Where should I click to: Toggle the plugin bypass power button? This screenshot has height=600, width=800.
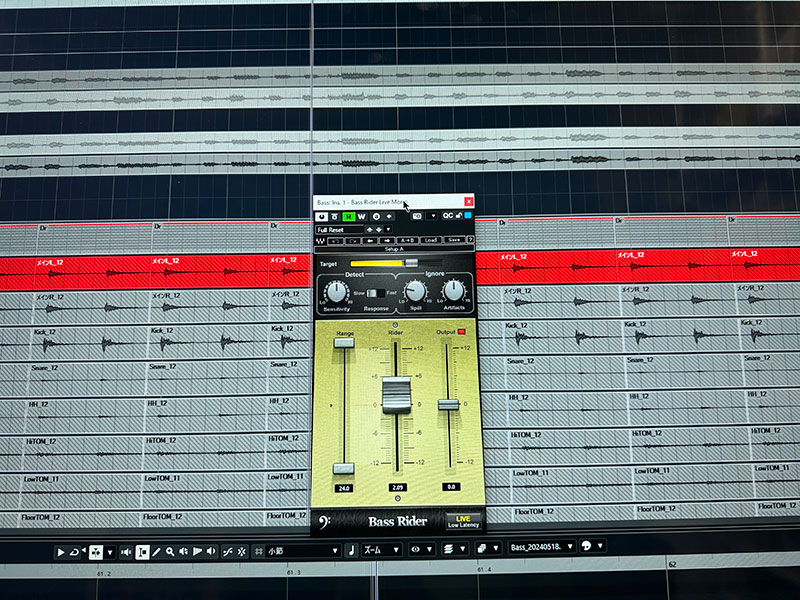point(321,217)
